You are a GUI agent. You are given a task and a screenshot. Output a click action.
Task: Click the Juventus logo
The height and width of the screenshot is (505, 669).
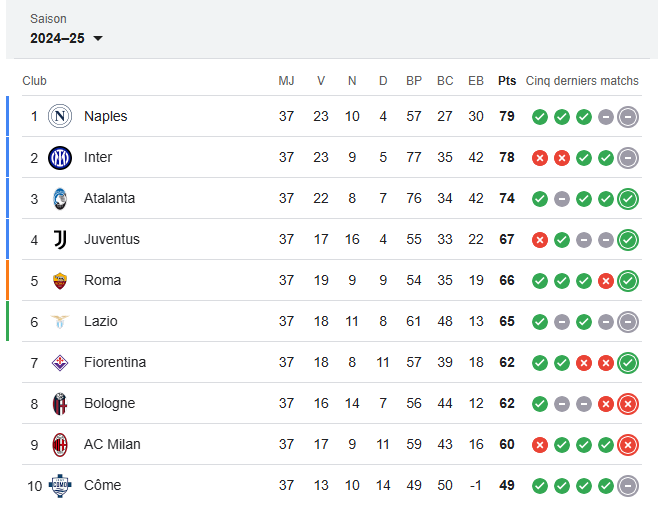[x=60, y=239]
